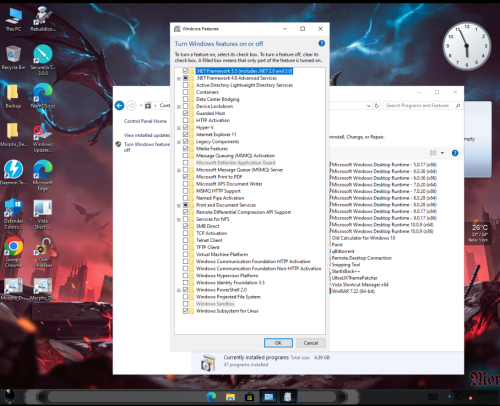Check the Containers feature box

tap(185, 92)
